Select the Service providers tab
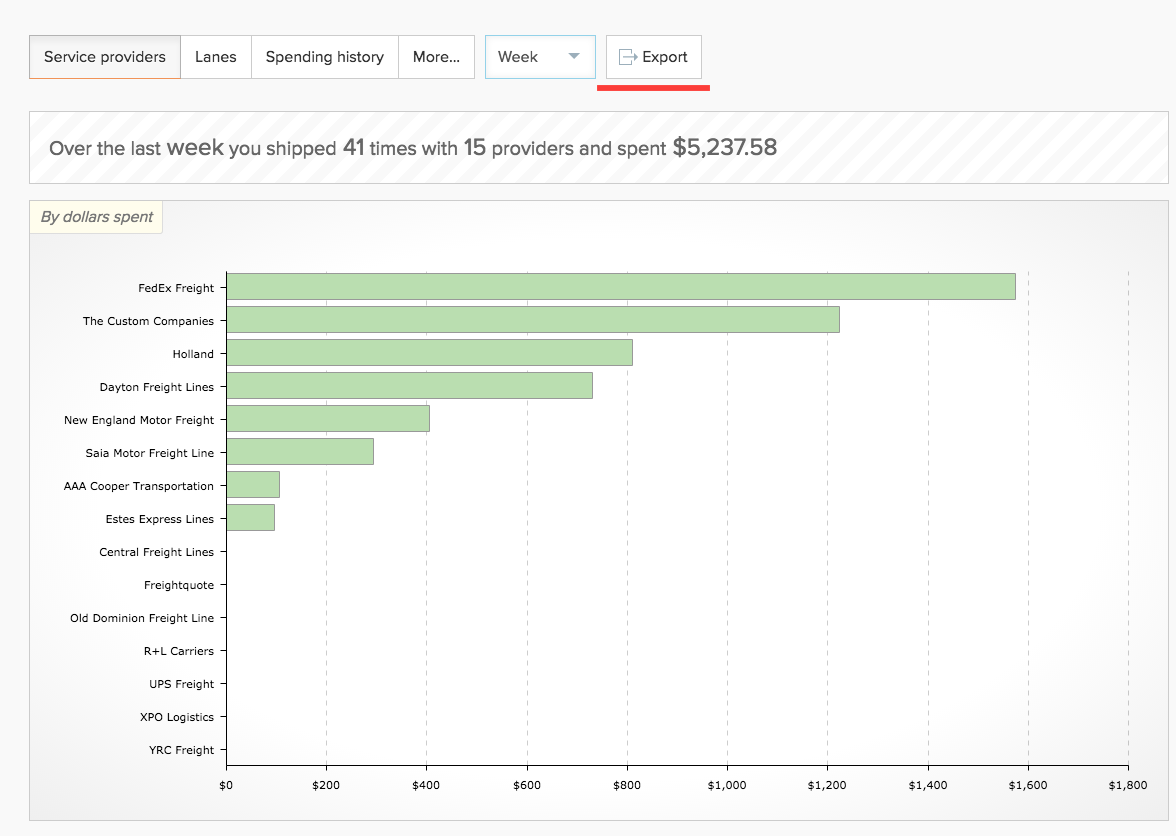 (105, 57)
